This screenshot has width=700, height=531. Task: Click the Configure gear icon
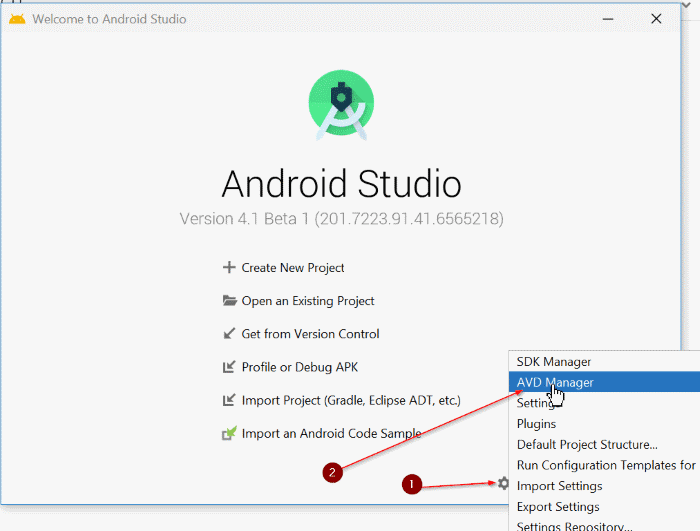point(503,483)
